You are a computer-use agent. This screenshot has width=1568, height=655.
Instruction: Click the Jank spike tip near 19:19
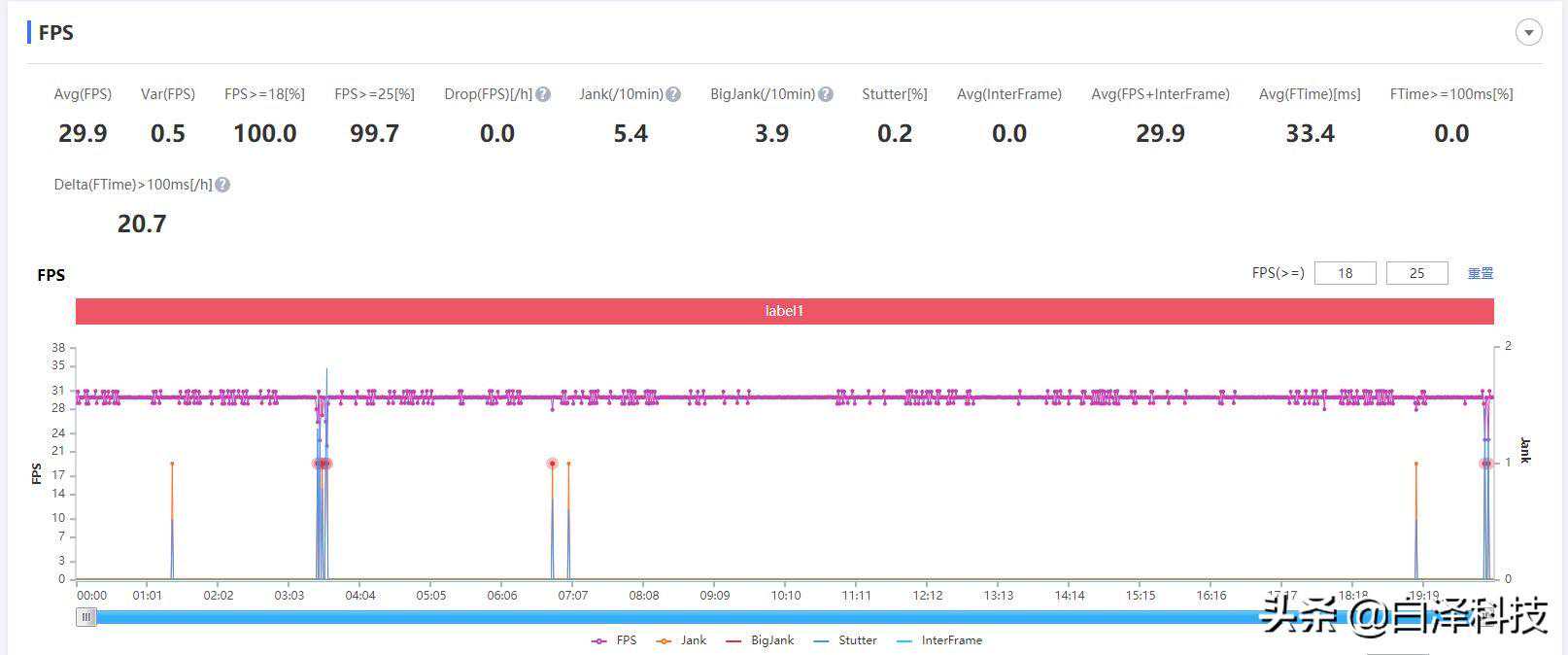(1415, 464)
